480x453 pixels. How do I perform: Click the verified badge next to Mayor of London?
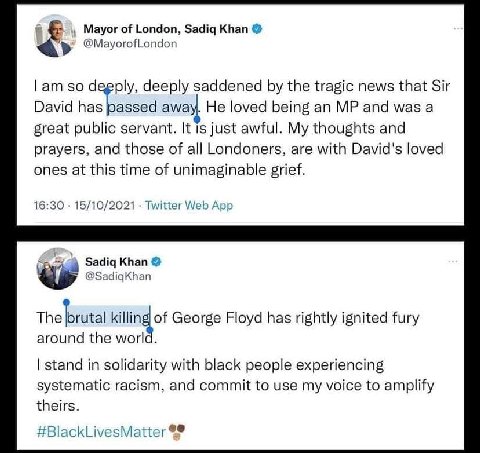tap(257, 29)
